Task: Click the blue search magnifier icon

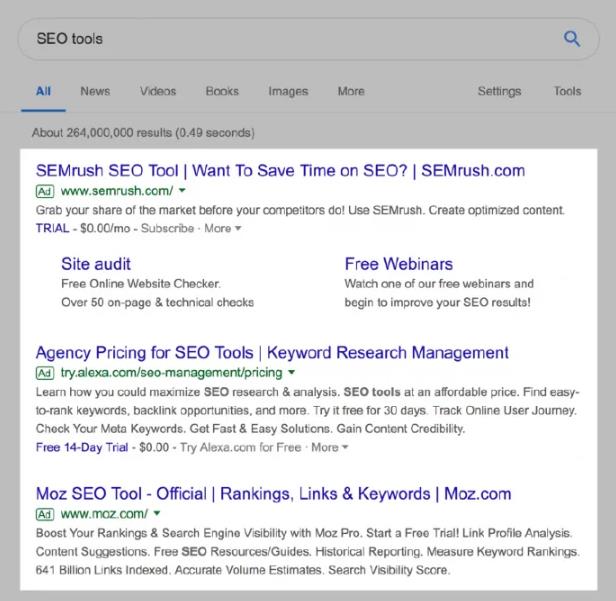Action: tap(572, 39)
